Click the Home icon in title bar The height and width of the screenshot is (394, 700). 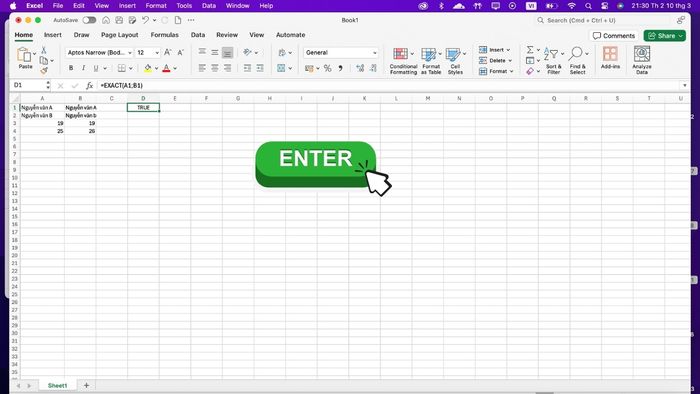pyautogui.click(x=106, y=20)
